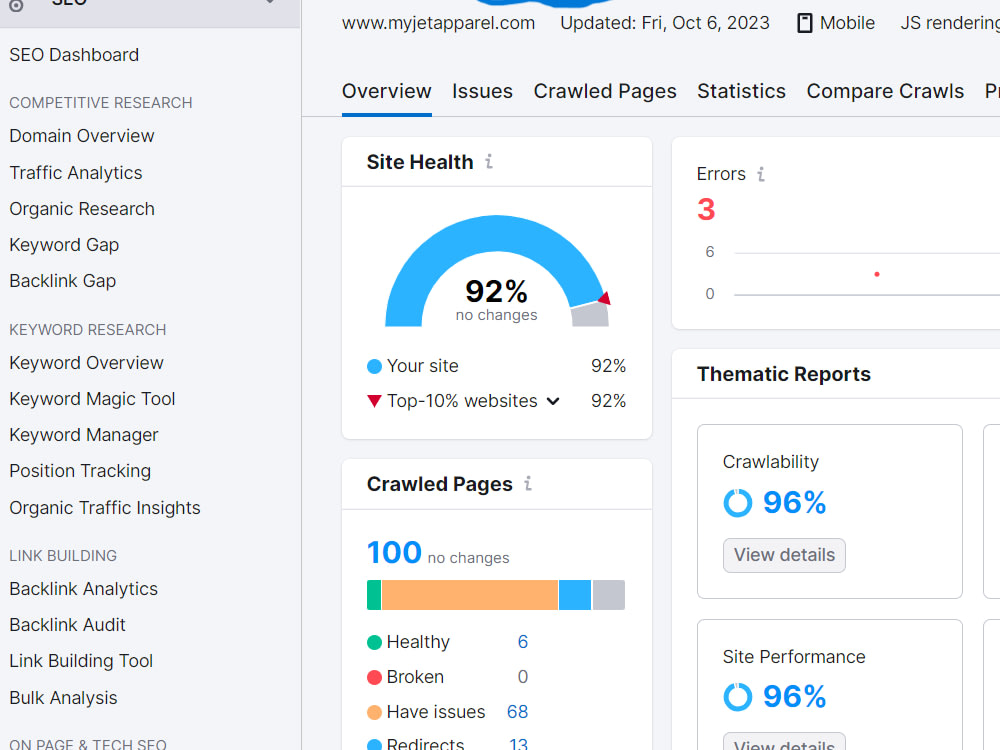Open Domain Overview in sidebar

[x=82, y=136]
